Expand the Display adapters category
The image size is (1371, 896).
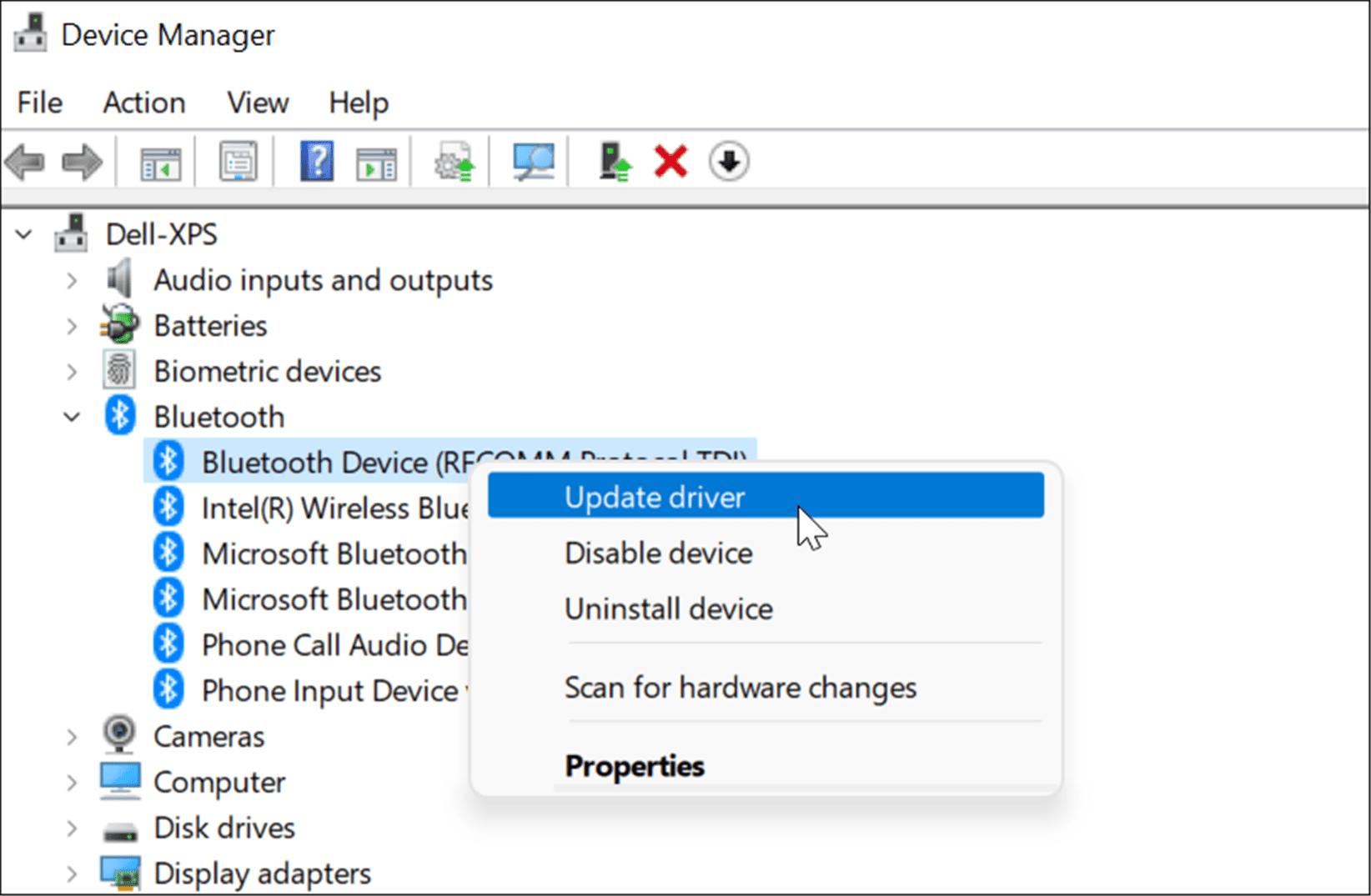coord(71,873)
